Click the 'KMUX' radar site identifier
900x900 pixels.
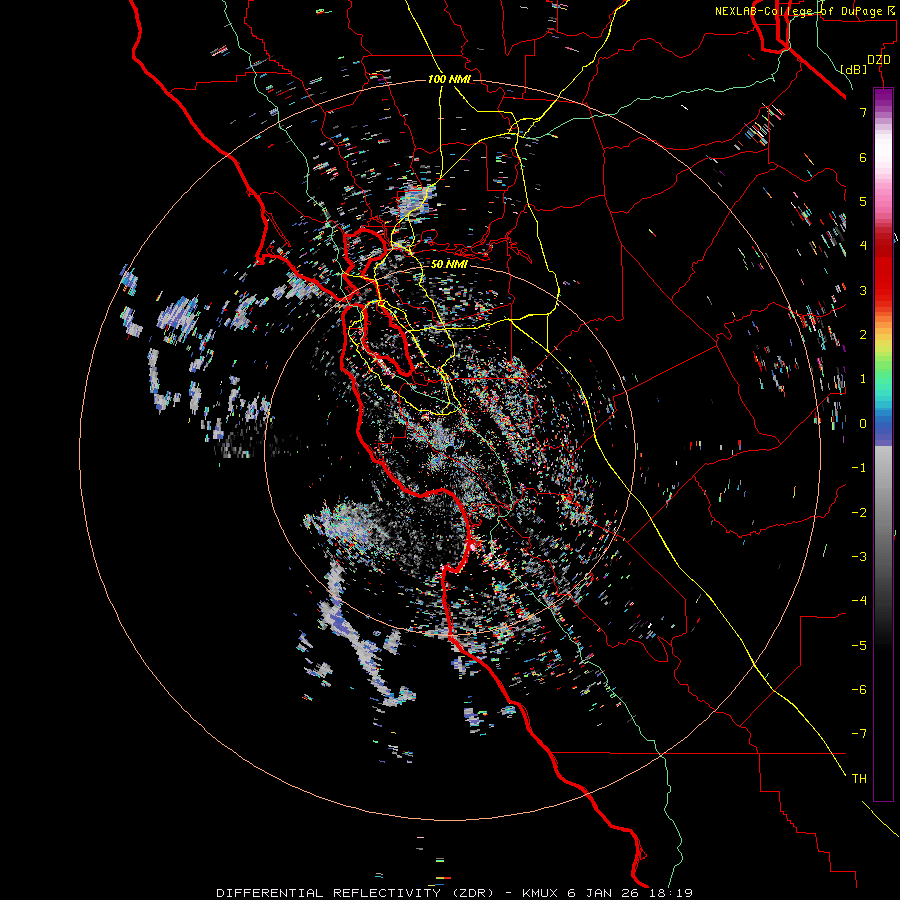542,893
